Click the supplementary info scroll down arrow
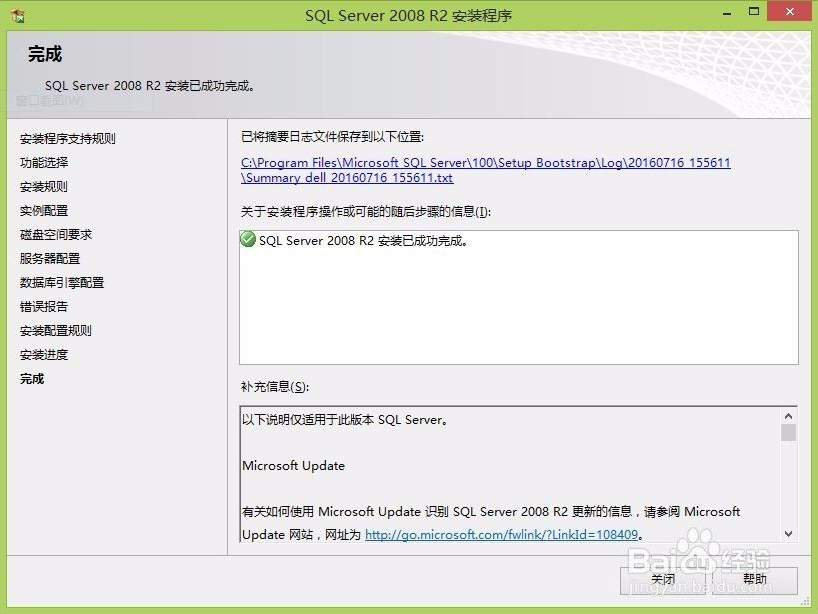The image size is (818, 614). 788,534
